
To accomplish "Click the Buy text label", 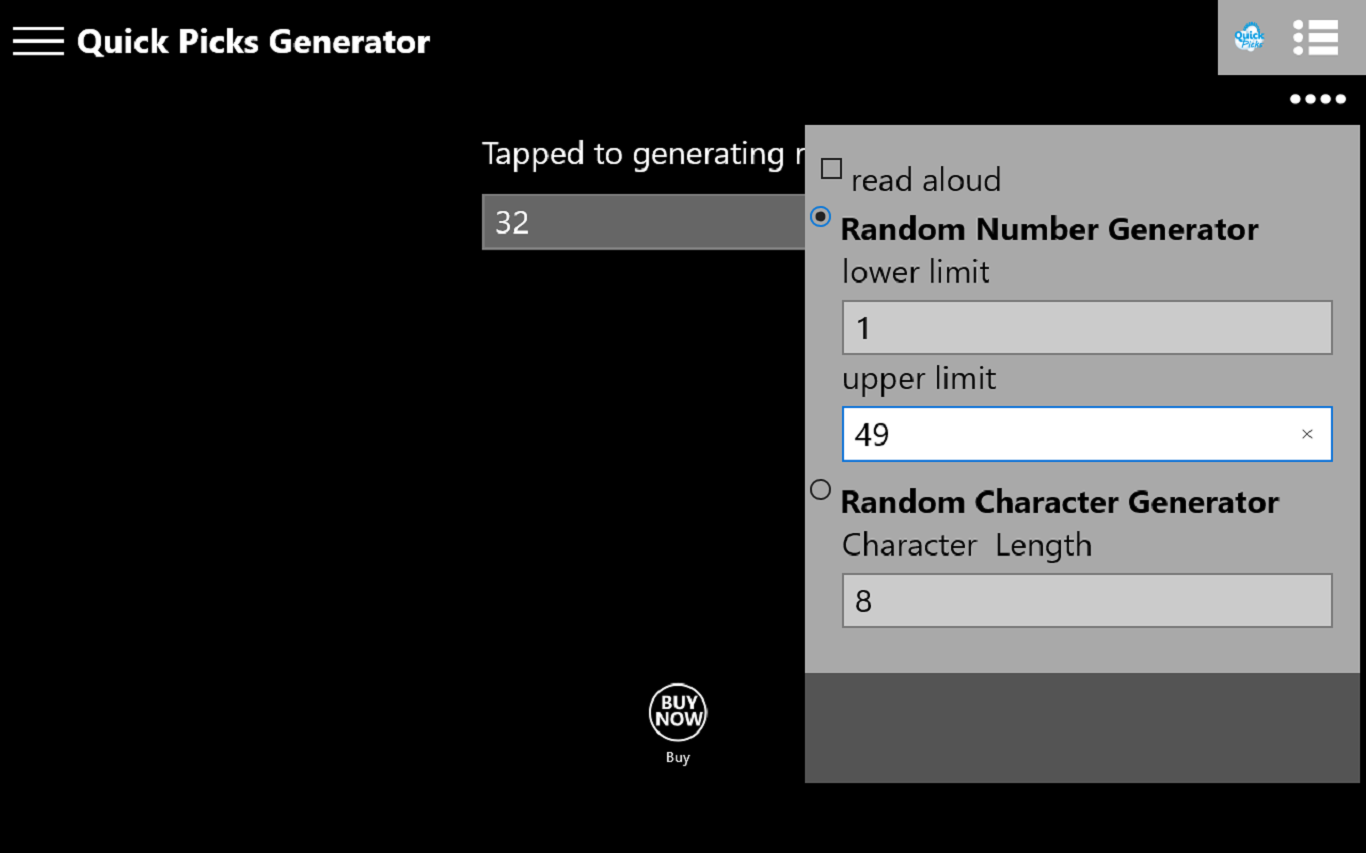I will point(678,758).
